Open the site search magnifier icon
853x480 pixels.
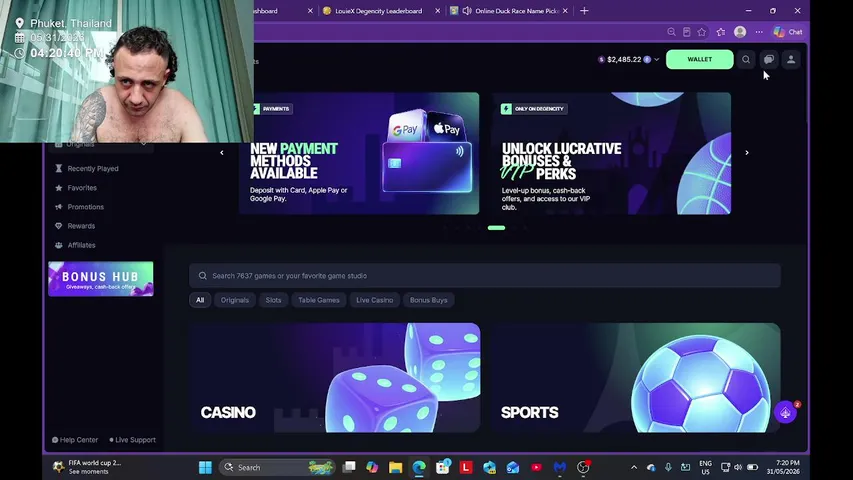tap(746, 59)
